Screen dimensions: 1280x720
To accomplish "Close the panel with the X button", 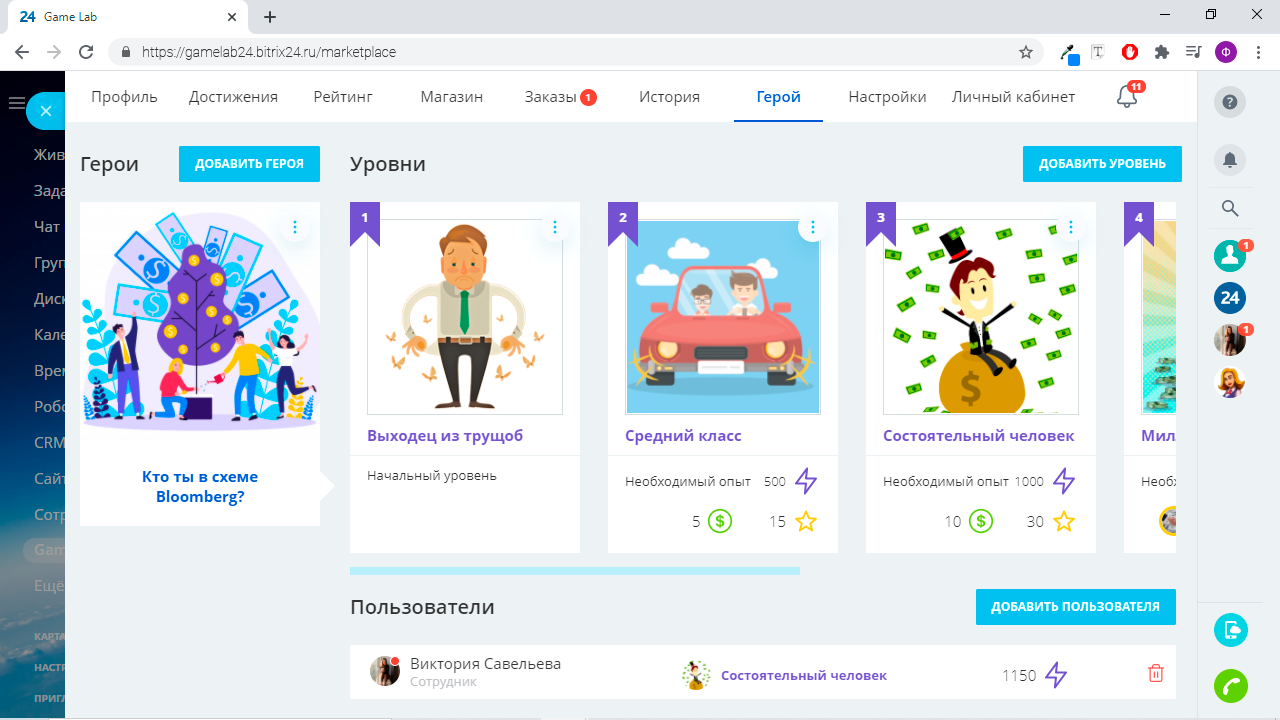I will pyautogui.click(x=45, y=112).
